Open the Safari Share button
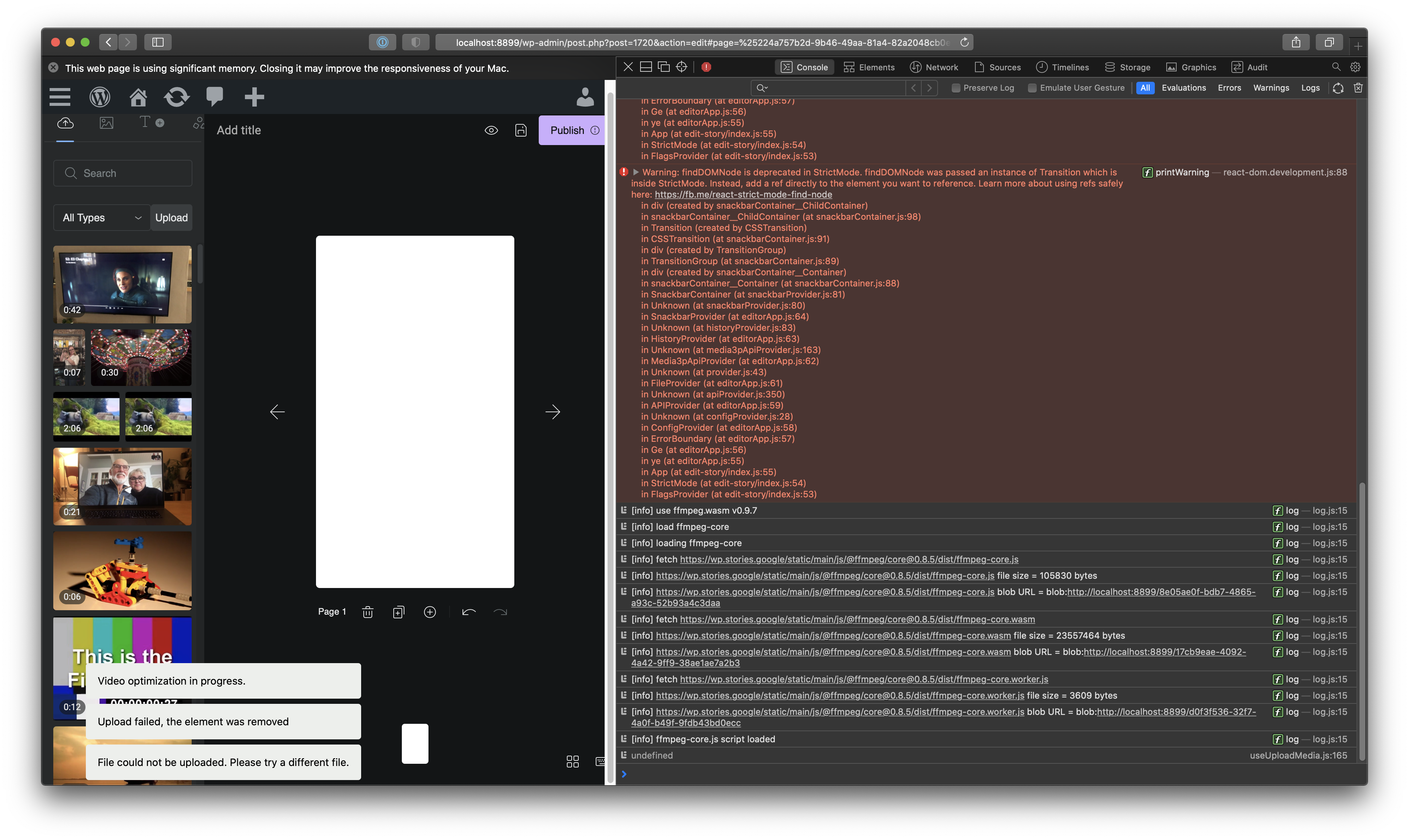Screen dimensions: 1409x840 click(x=1296, y=42)
